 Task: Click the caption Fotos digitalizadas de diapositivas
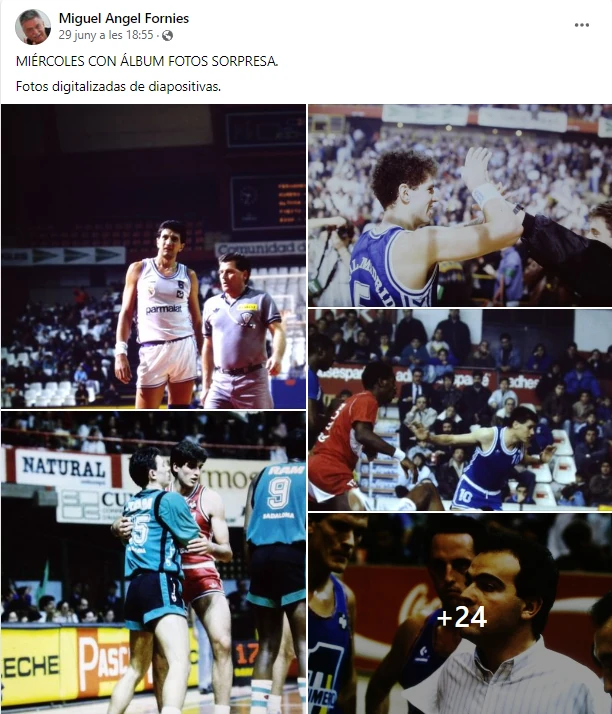point(118,87)
